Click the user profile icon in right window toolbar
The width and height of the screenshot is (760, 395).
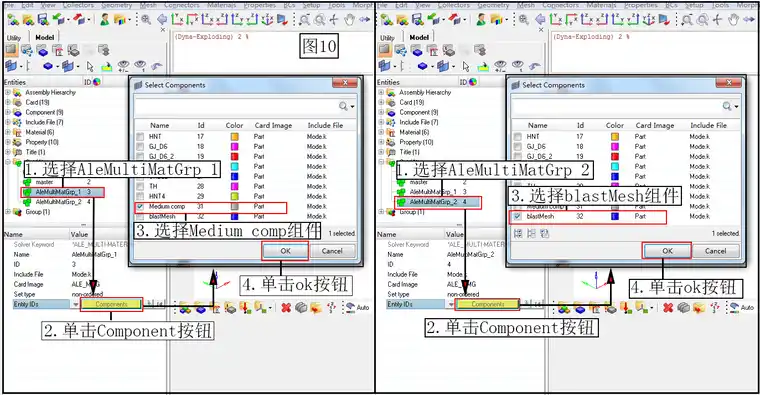pos(480,20)
